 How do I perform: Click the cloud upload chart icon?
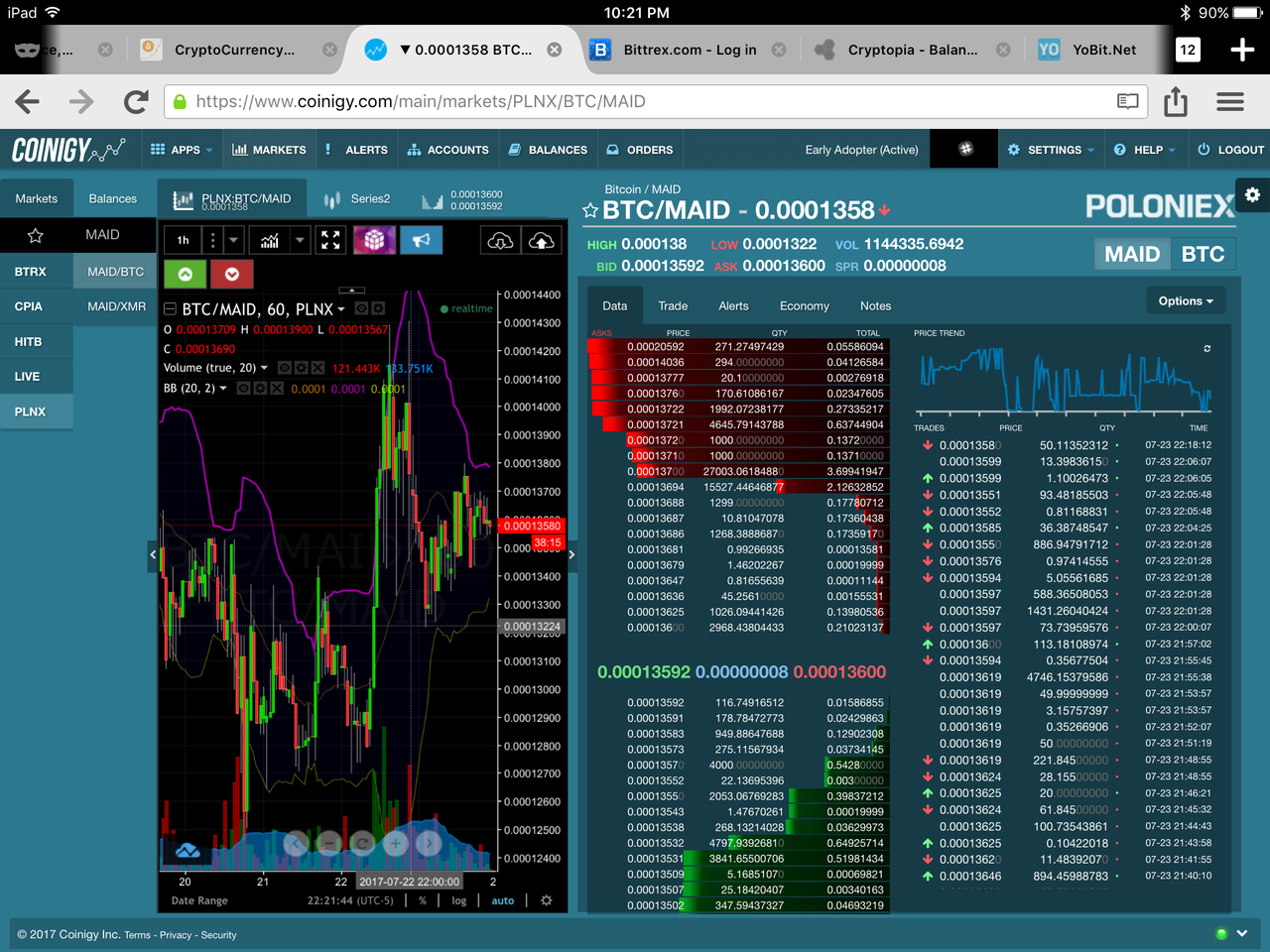(x=542, y=240)
